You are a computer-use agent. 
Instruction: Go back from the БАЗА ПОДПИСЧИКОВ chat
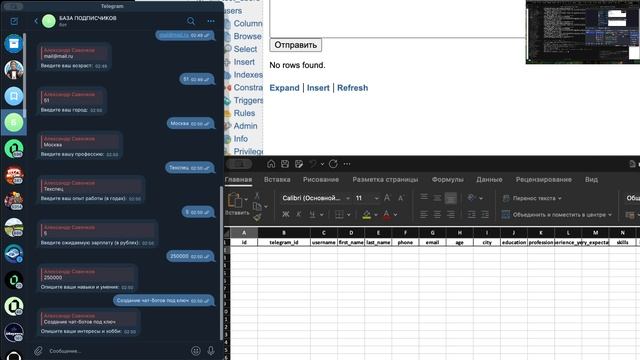click(x=36, y=21)
